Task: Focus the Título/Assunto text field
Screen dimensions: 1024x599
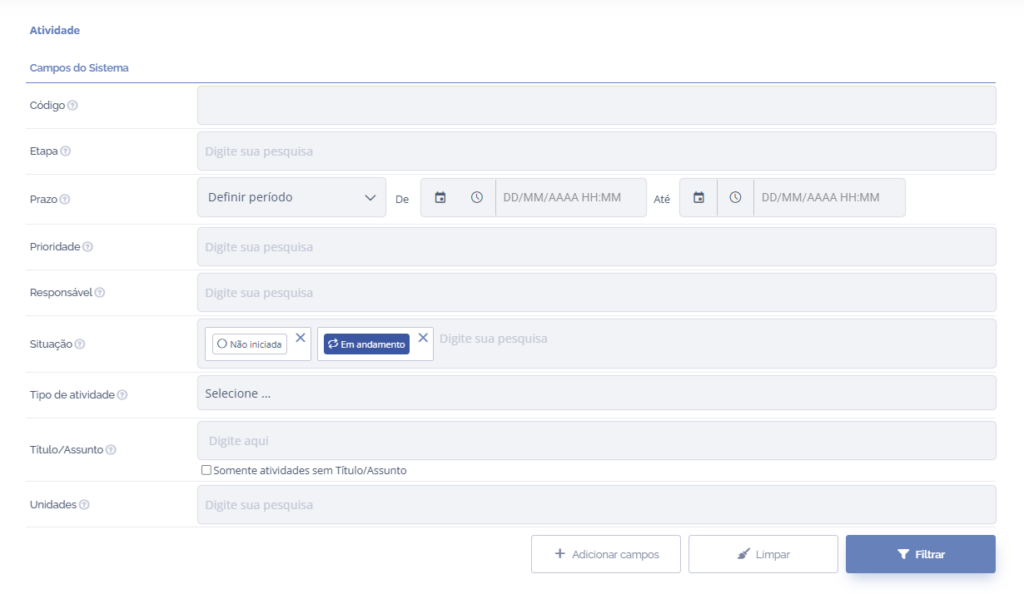Action: pos(596,441)
